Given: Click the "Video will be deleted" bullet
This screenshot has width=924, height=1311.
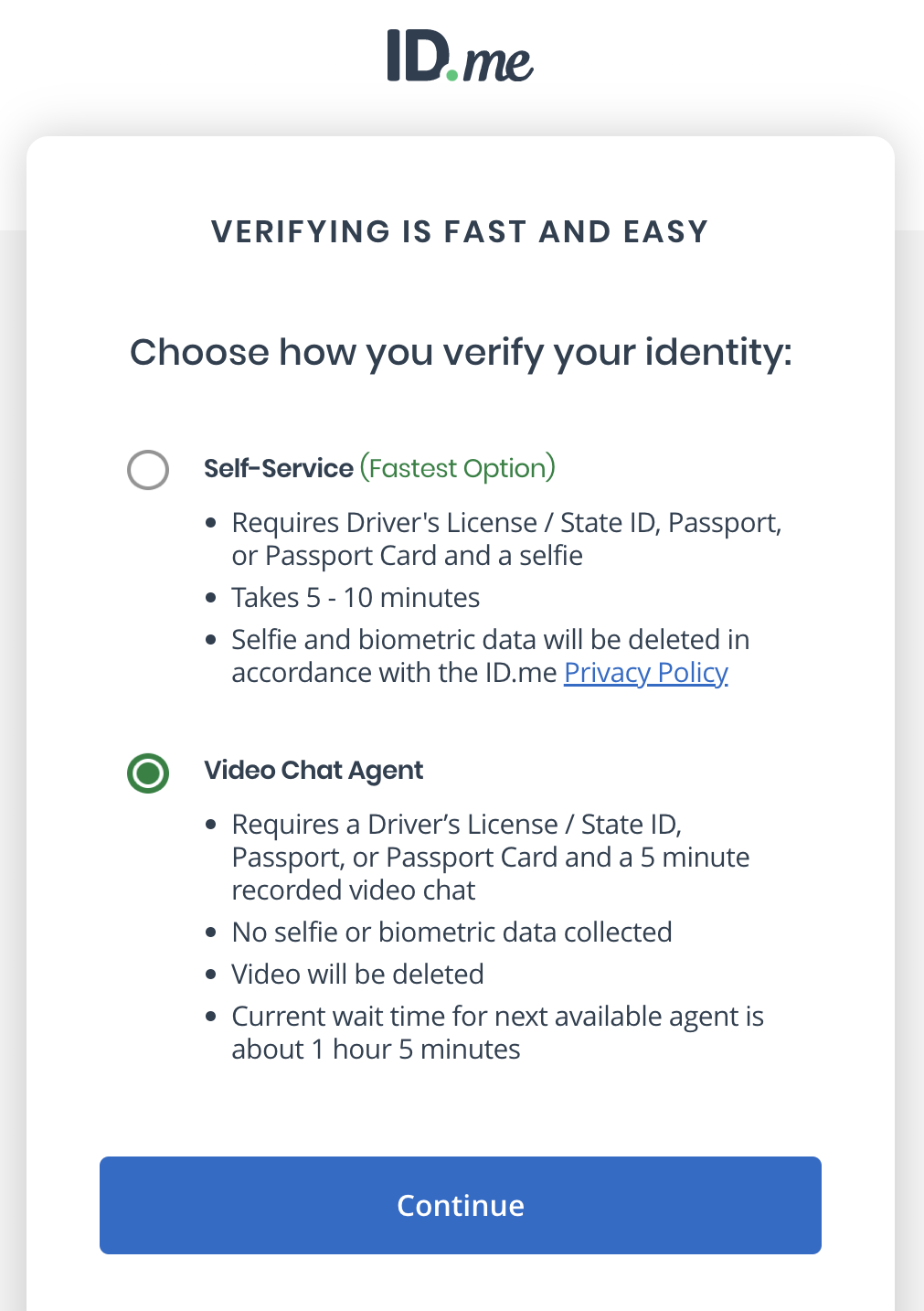Looking at the screenshot, I should pos(357,975).
